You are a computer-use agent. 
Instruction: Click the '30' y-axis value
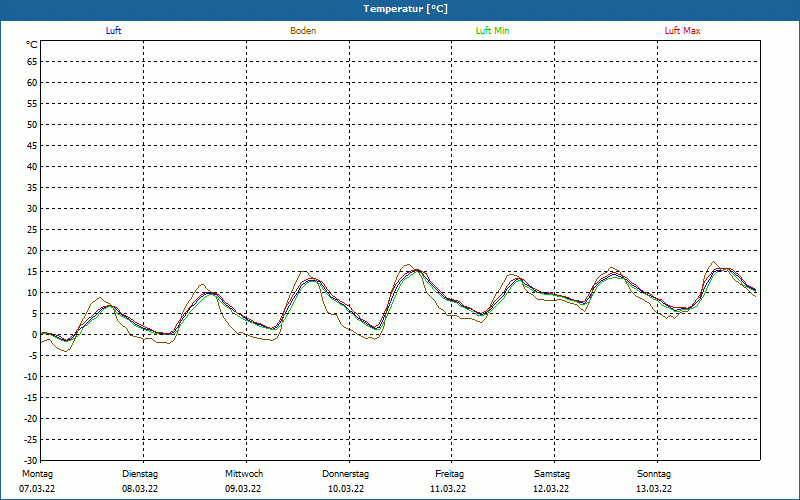(x=32, y=209)
